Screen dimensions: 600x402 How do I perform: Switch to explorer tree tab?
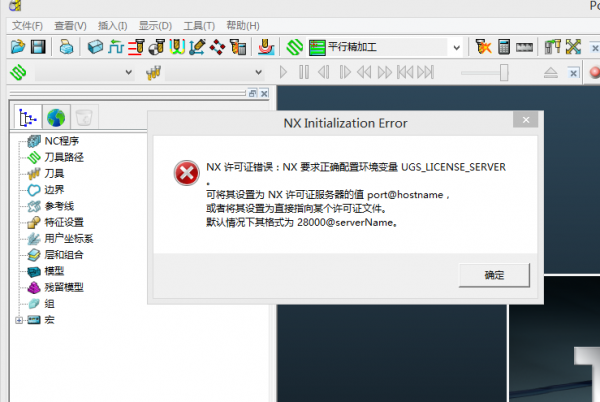pyautogui.click(x=28, y=117)
